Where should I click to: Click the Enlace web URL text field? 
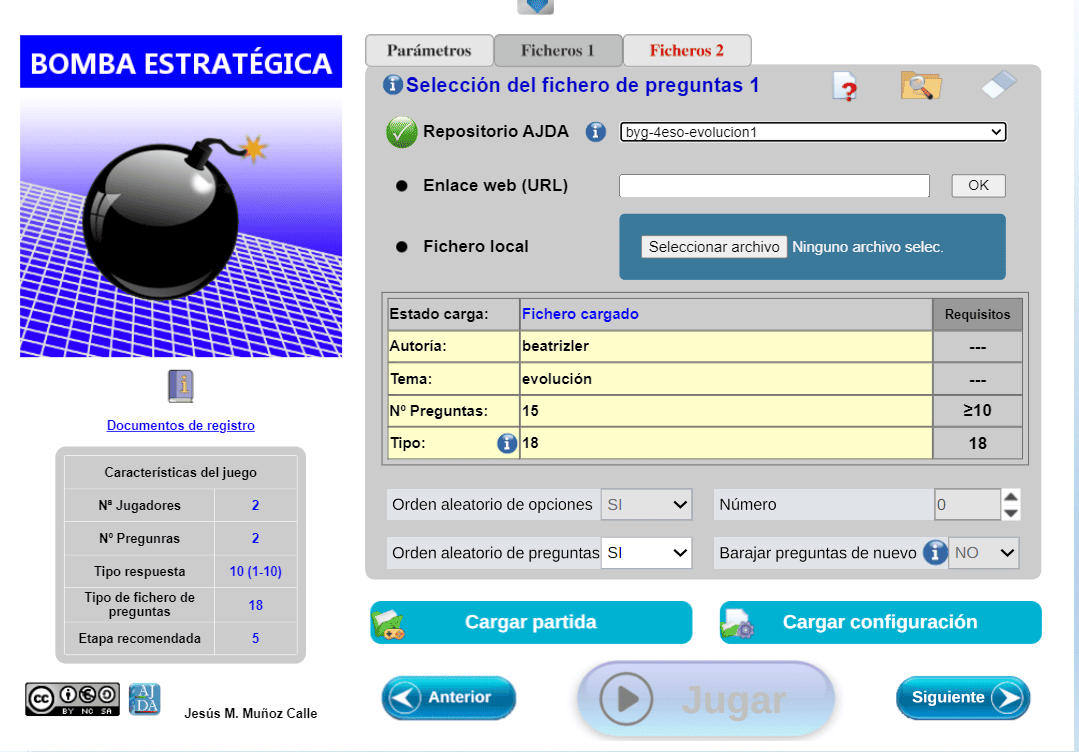[774, 186]
